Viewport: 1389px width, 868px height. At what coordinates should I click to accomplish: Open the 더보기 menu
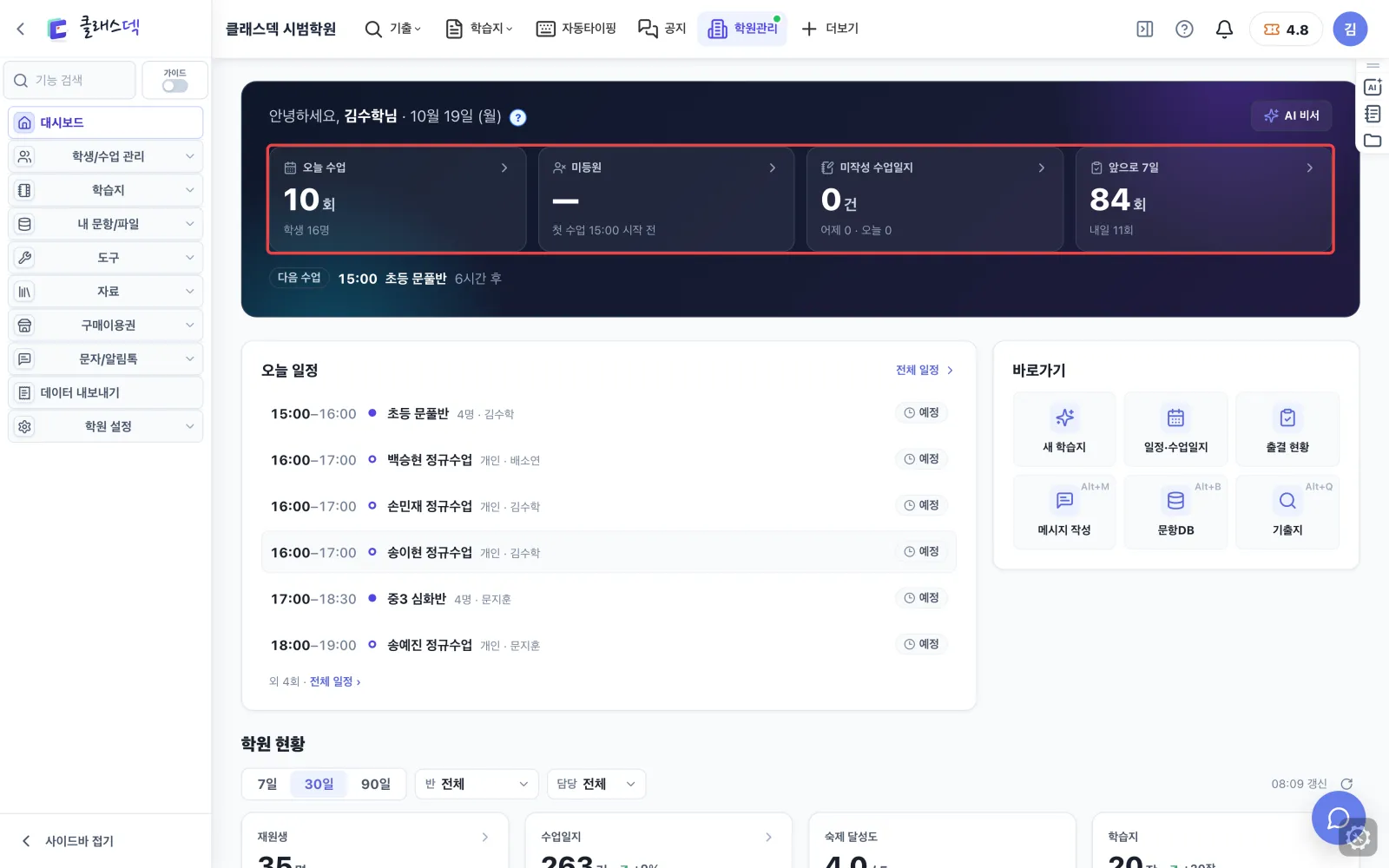click(829, 29)
